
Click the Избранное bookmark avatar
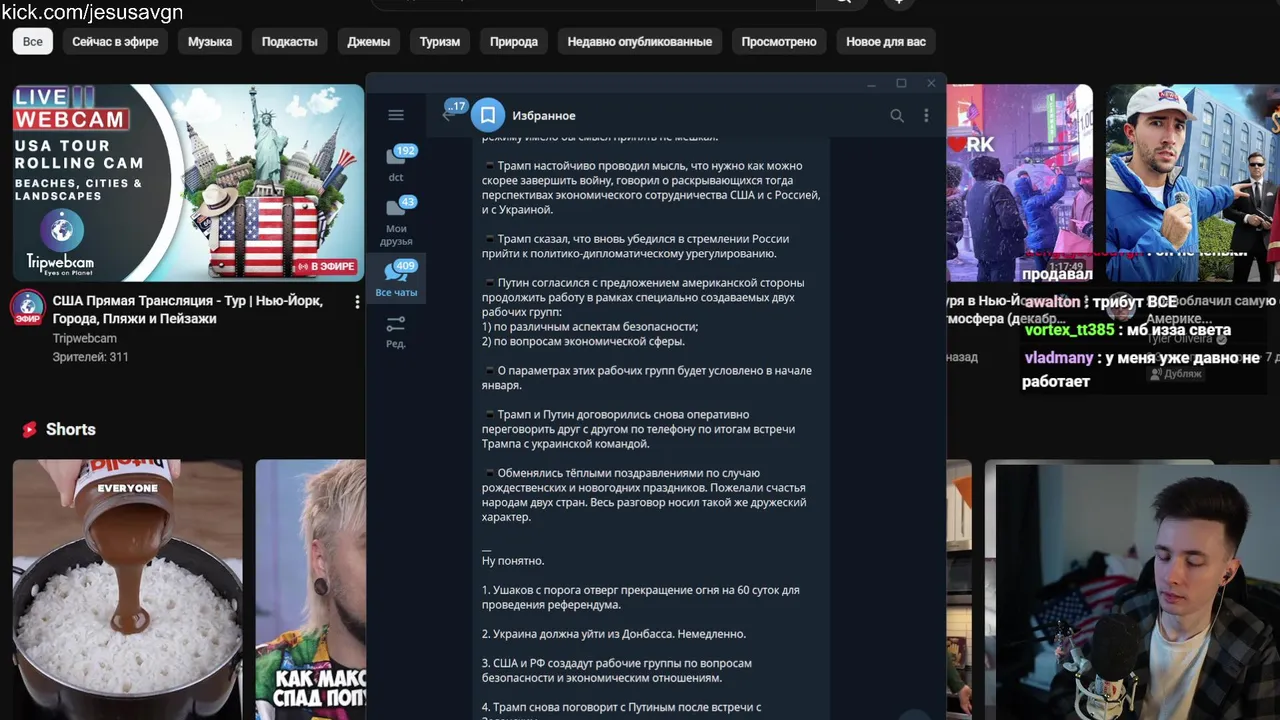(488, 115)
